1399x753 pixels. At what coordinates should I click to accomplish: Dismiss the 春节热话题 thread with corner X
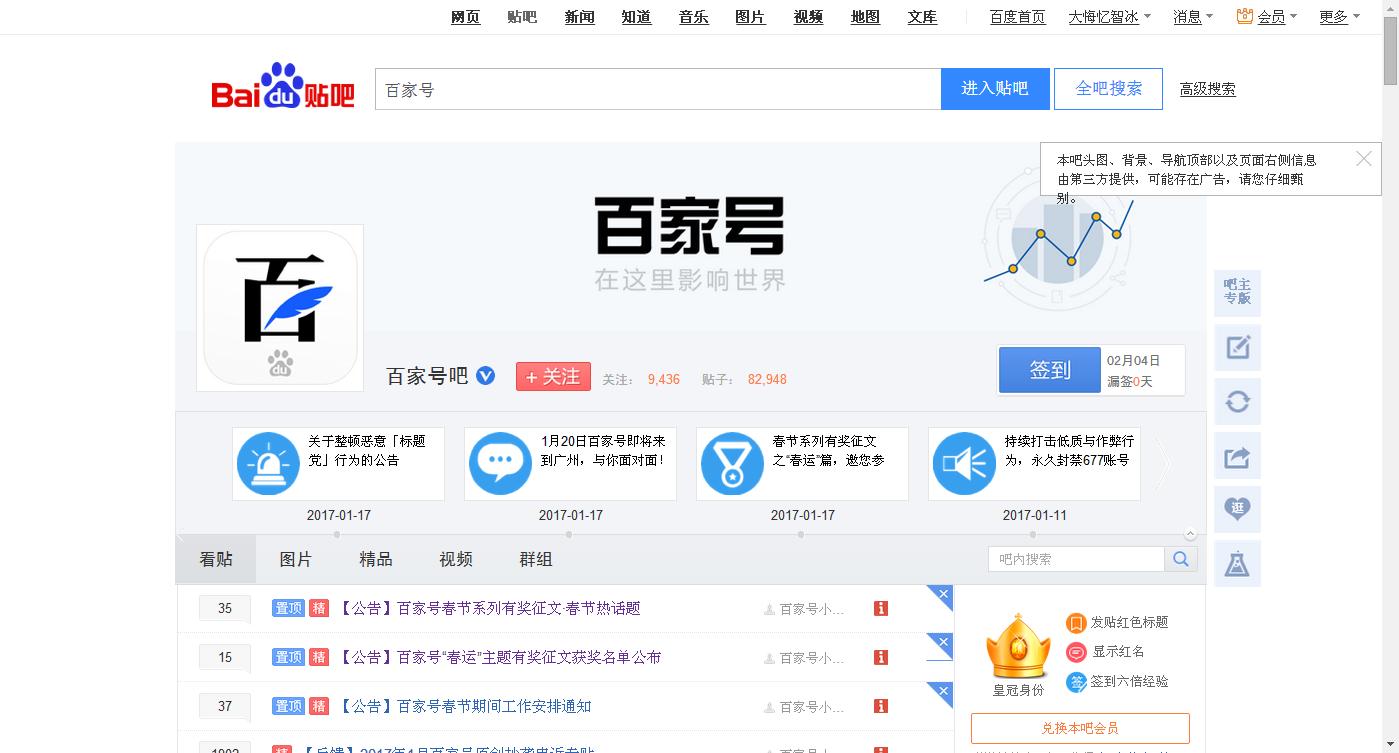tap(943, 594)
